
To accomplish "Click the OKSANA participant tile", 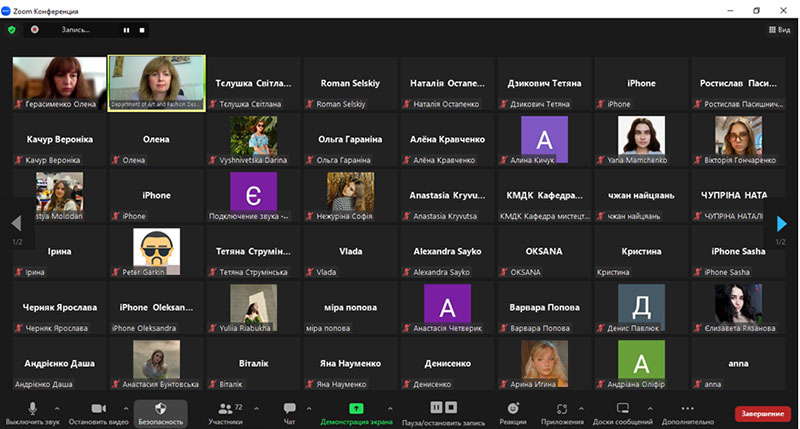I will [x=544, y=251].
